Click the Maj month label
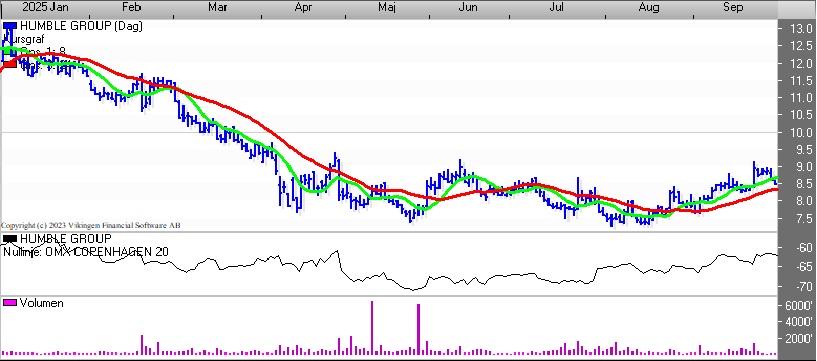This screenshot has width=817, height=361. point(387,7)
